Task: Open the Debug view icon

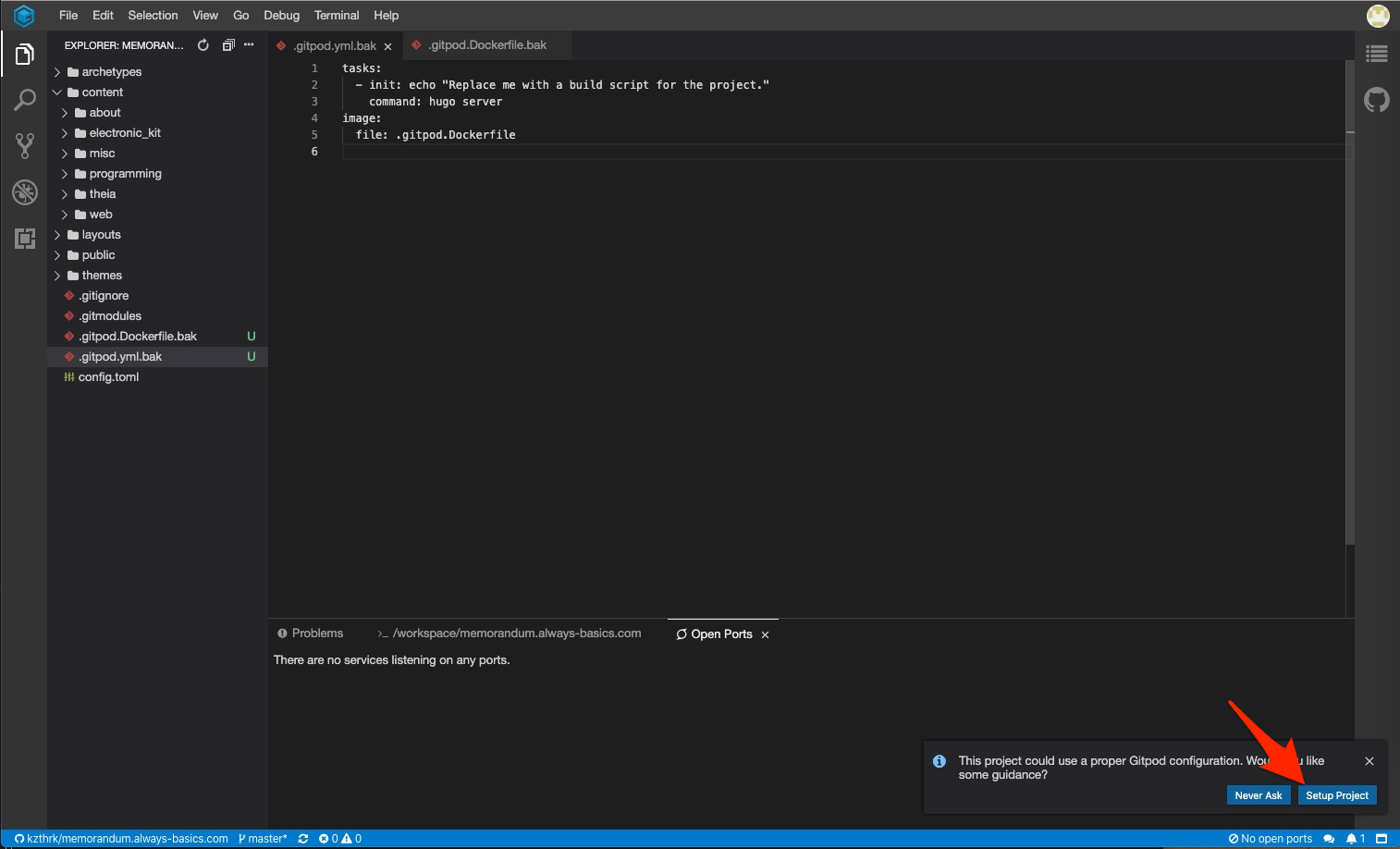Action: coord(25,191)
